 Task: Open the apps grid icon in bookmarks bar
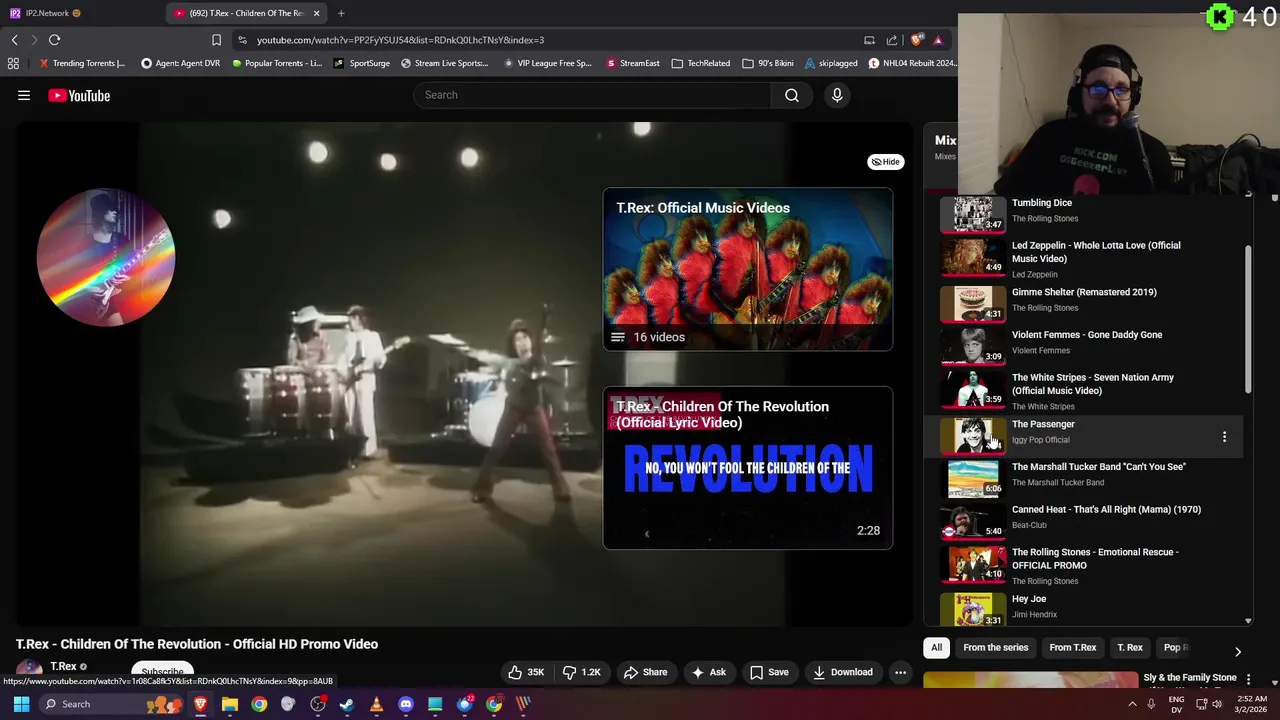13,63
